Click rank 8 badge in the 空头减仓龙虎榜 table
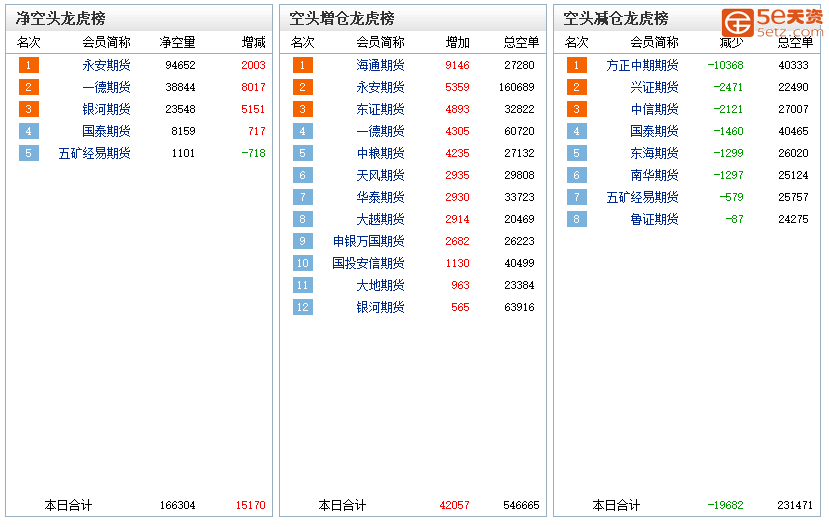This screenshot has height=527, width=829. point(576,219)
